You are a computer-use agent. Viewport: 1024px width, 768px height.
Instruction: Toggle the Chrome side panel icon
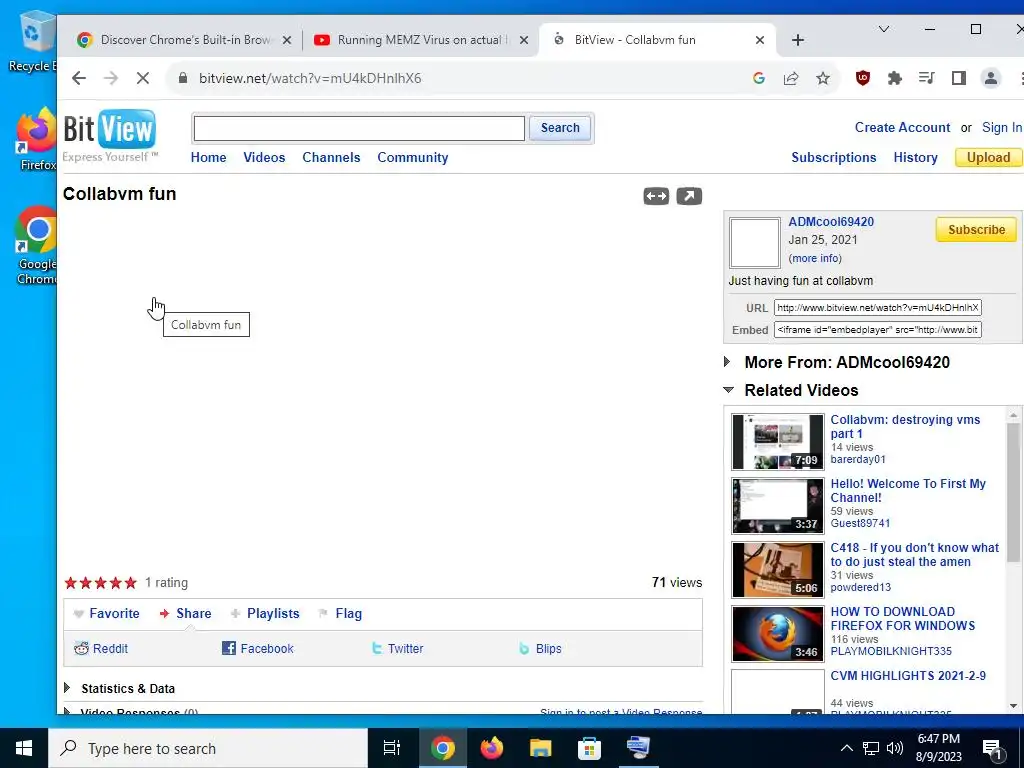point(959,78)
